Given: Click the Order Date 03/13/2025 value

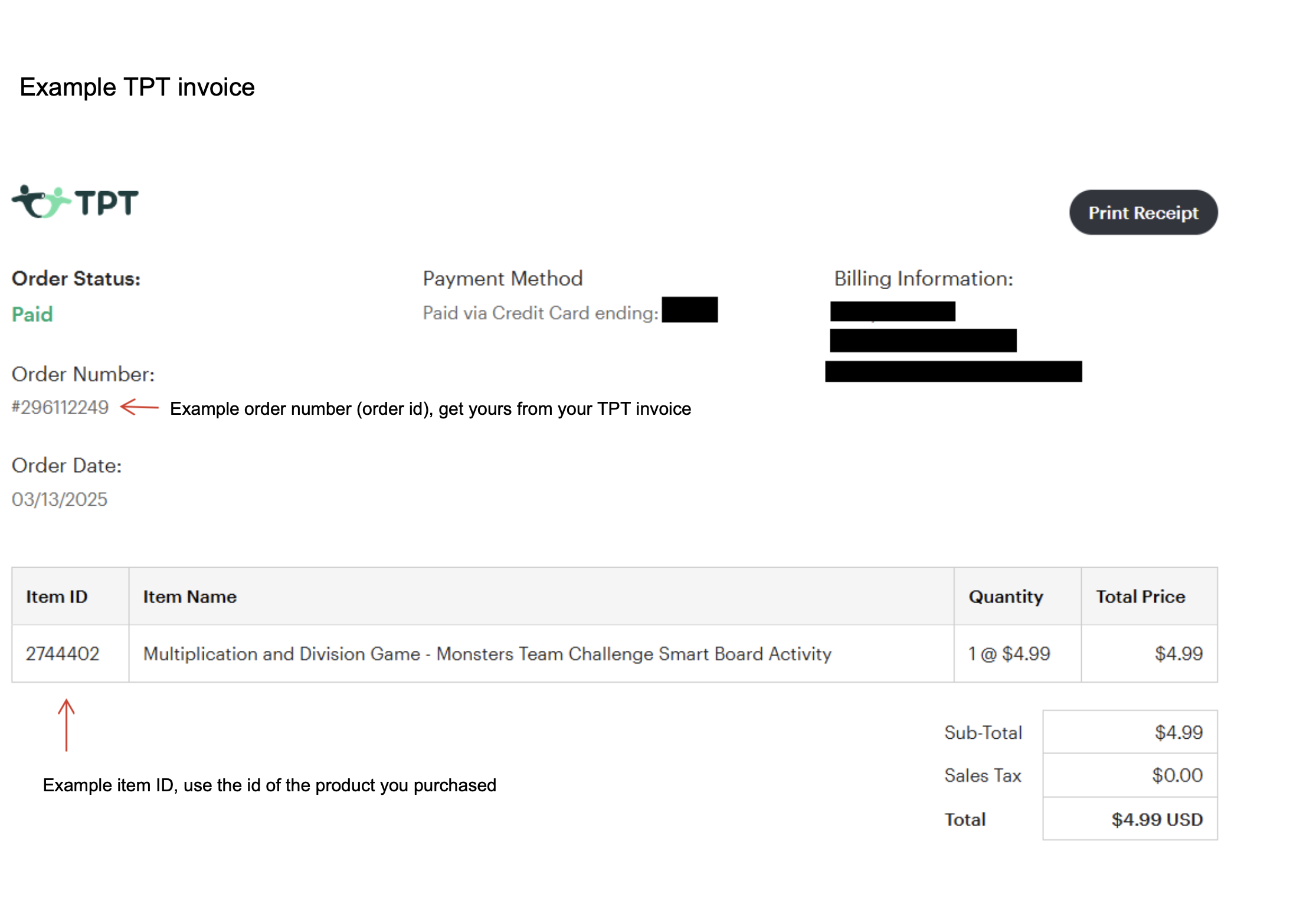Looking at the screenshot, I should [59, 499].
